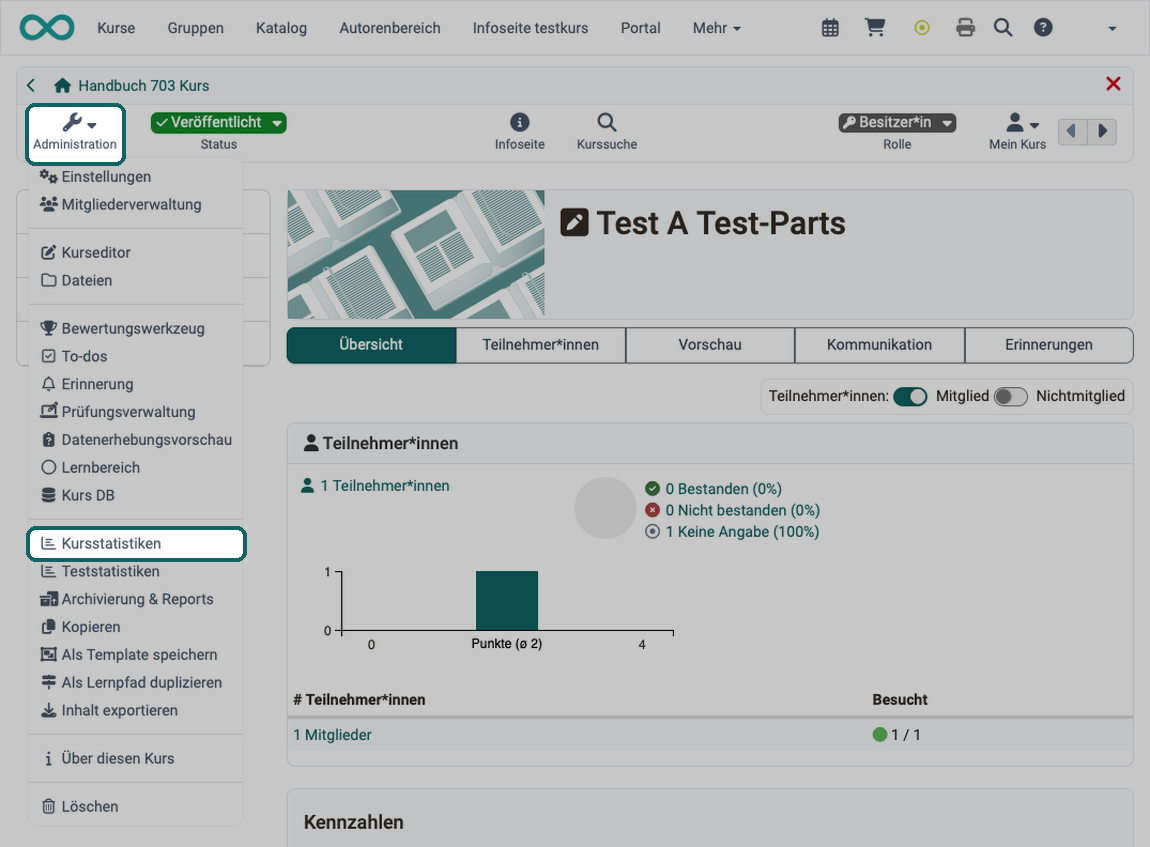Open the shopping cart icon
Screen dimensions: 1150x847
pyautogui.click(x=875, y=28)
